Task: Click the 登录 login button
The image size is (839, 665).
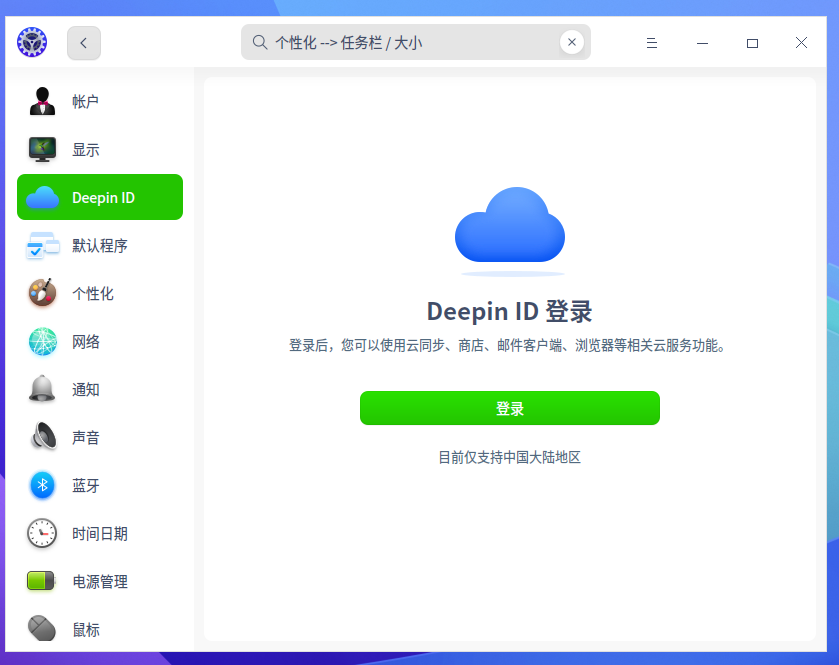Action: coord(509,408)
